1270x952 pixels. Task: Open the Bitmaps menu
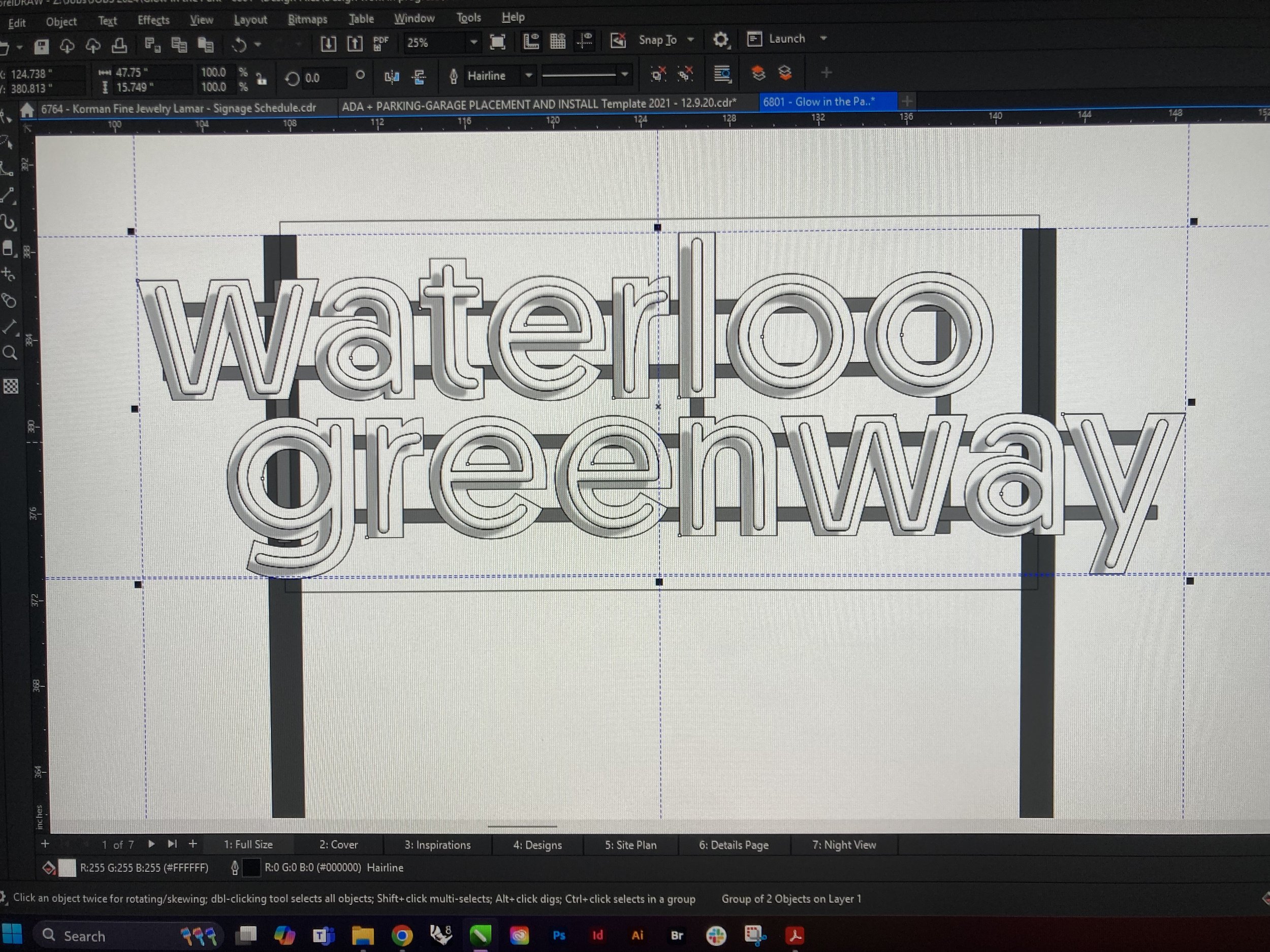(x=307, y=19)
